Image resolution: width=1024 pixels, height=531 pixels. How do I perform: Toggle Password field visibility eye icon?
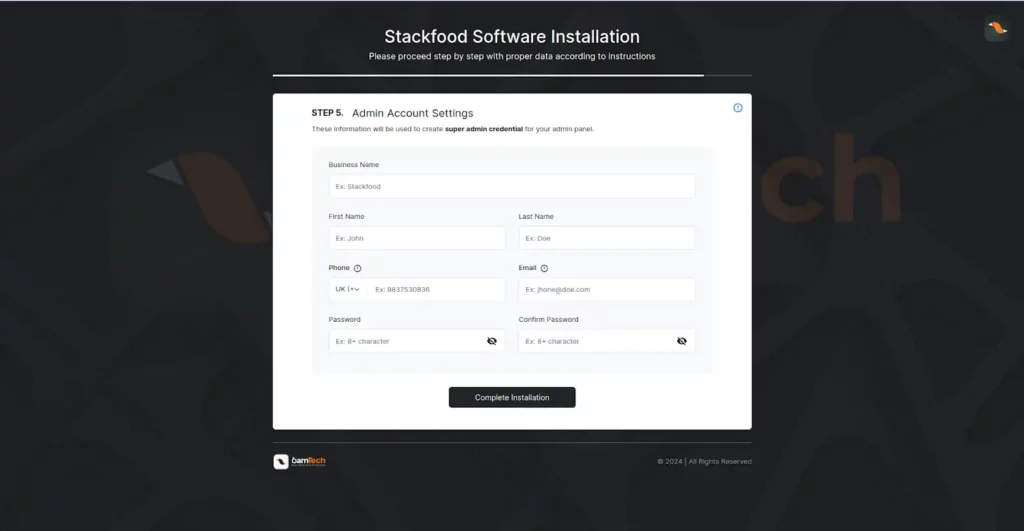492,341
